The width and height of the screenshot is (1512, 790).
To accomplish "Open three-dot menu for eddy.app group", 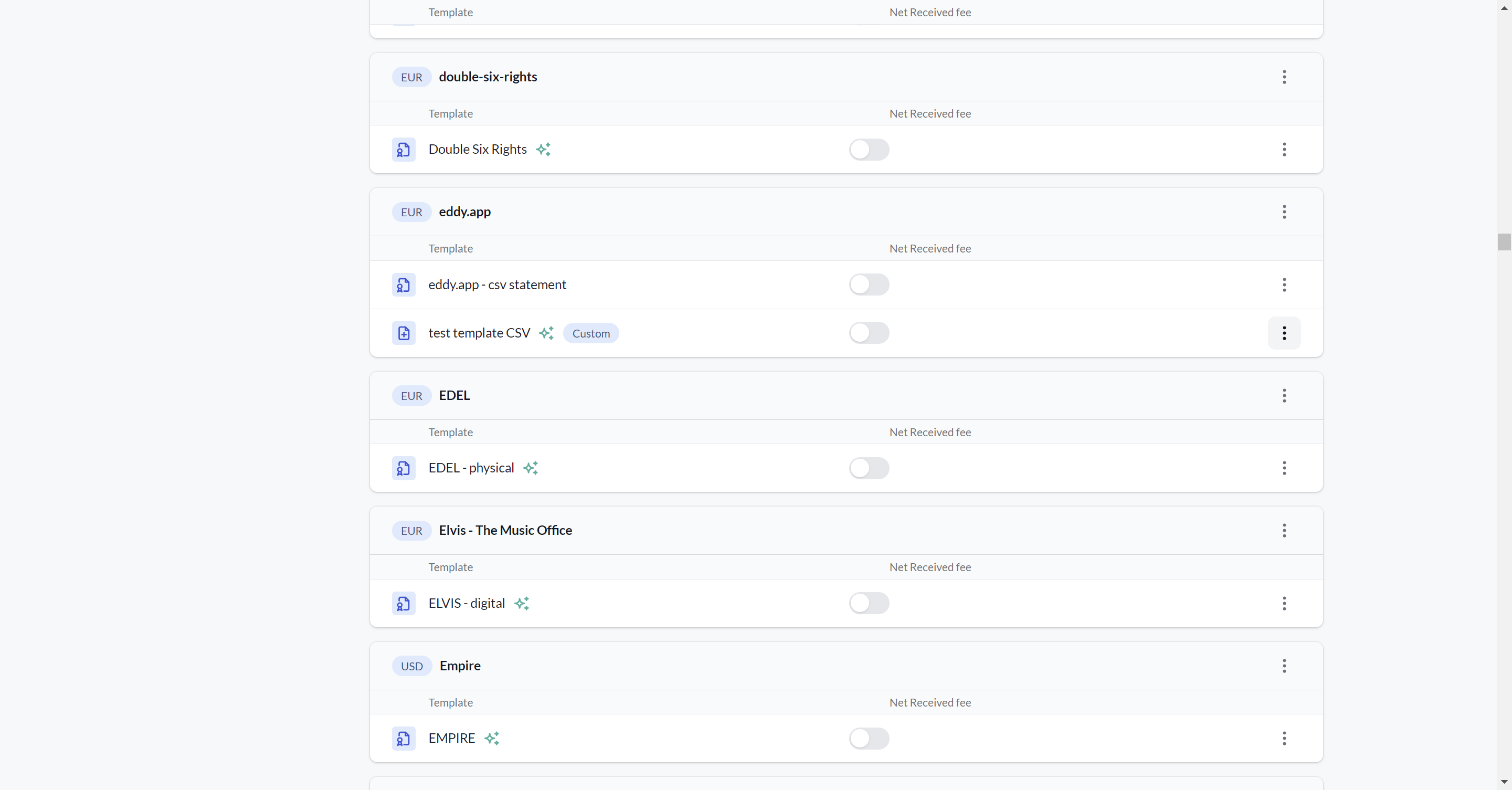I will click(x=1284, y=212).
